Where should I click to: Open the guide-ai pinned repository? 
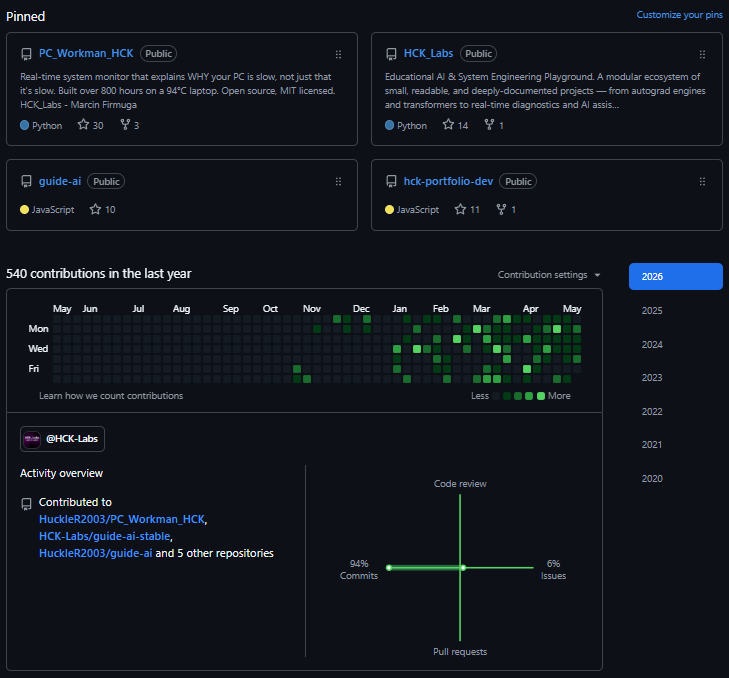click(60, 181)
